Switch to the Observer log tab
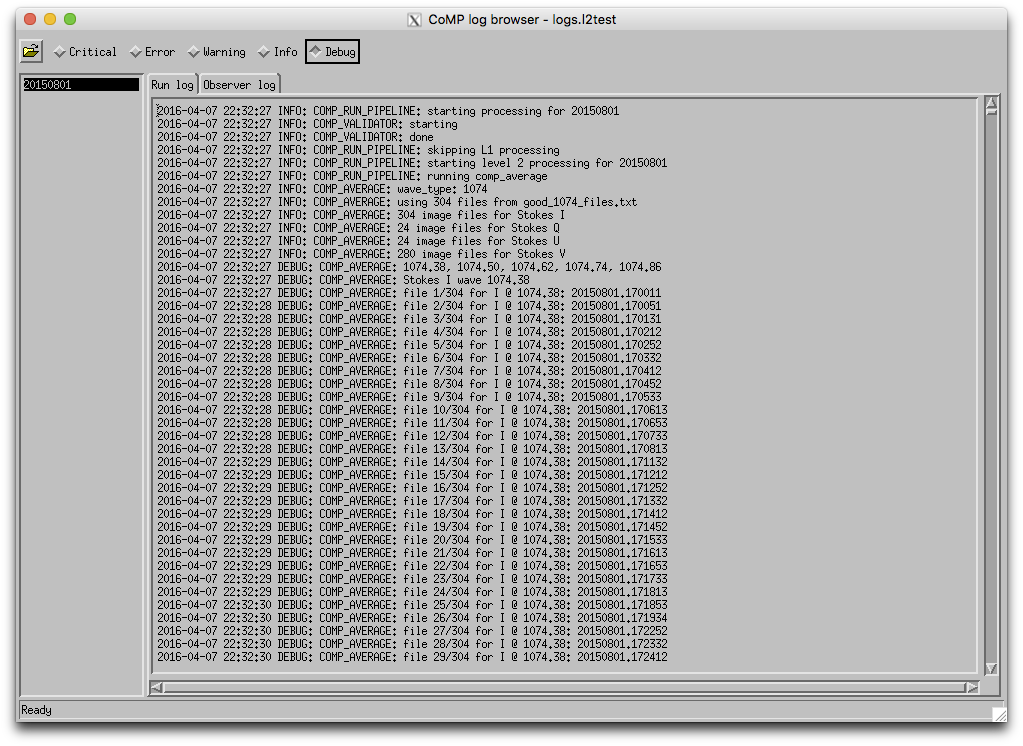This screenshot has width=1023, height=746. [x=239, y=84]
